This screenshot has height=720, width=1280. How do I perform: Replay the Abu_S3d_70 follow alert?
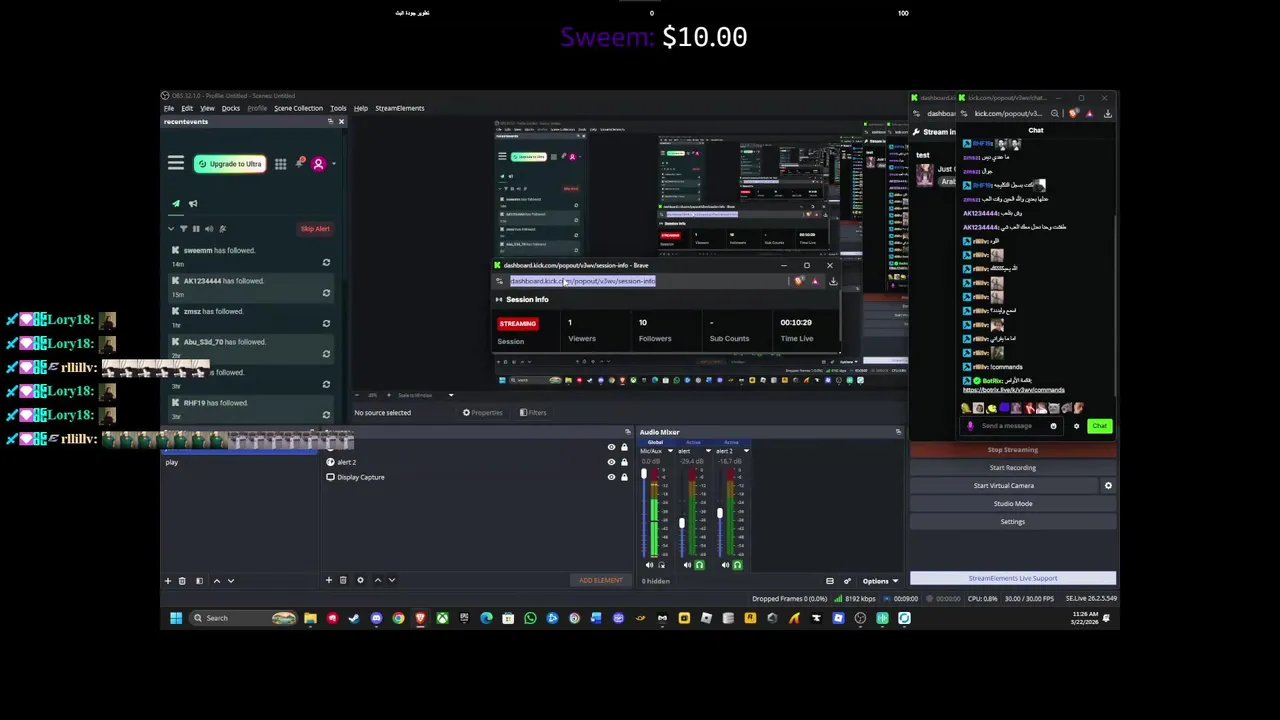point(326,354)
